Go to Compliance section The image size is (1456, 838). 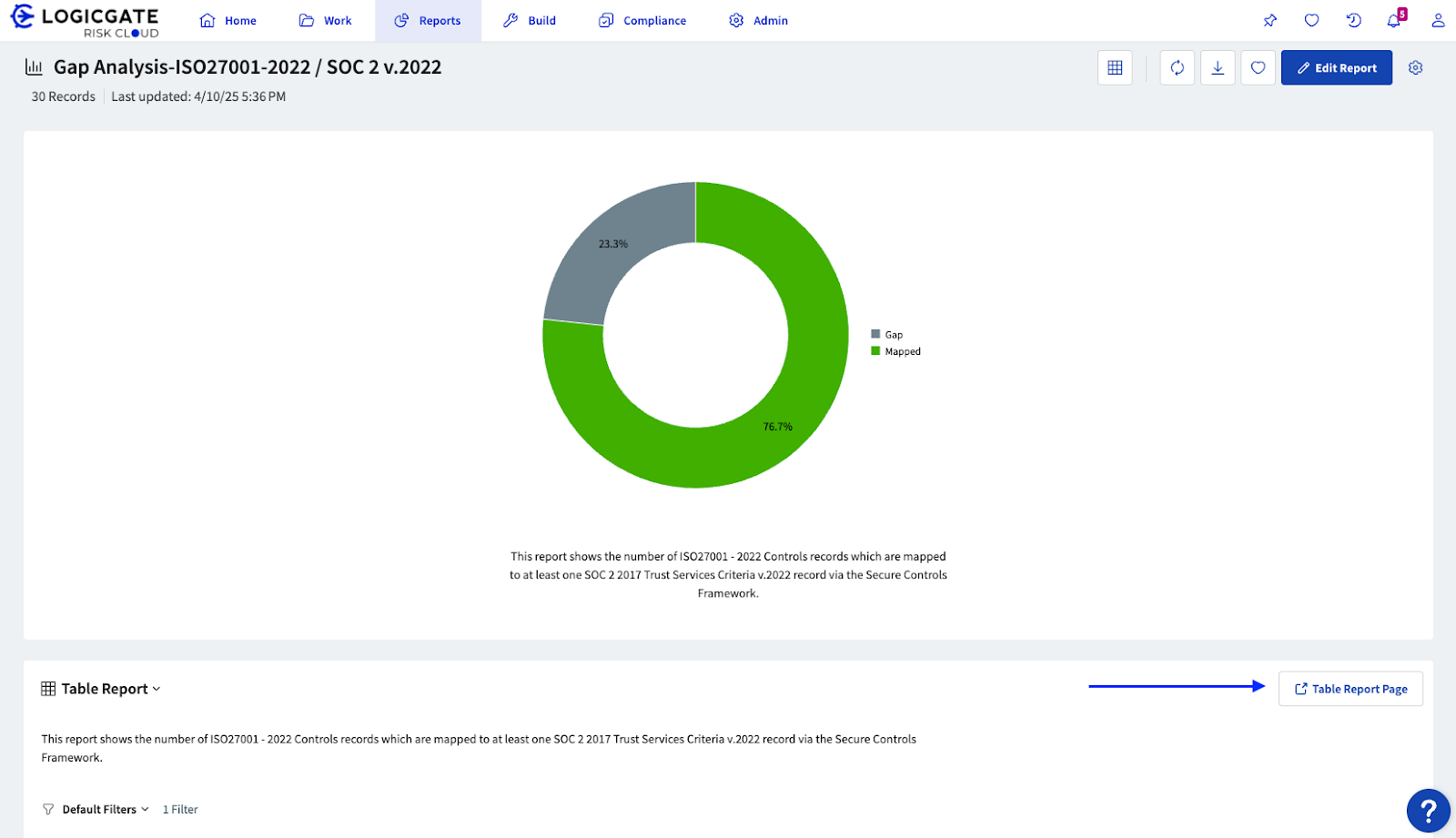pyautogui.click(x=642, y=20)
